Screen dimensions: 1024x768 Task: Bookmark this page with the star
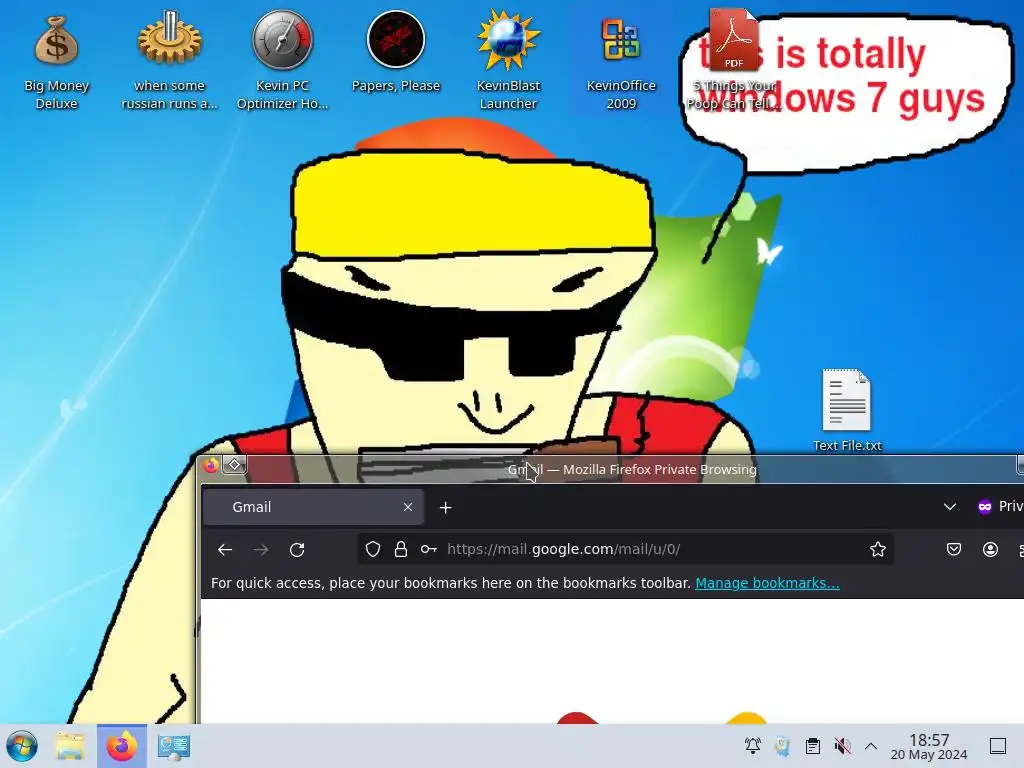[878, 549]
